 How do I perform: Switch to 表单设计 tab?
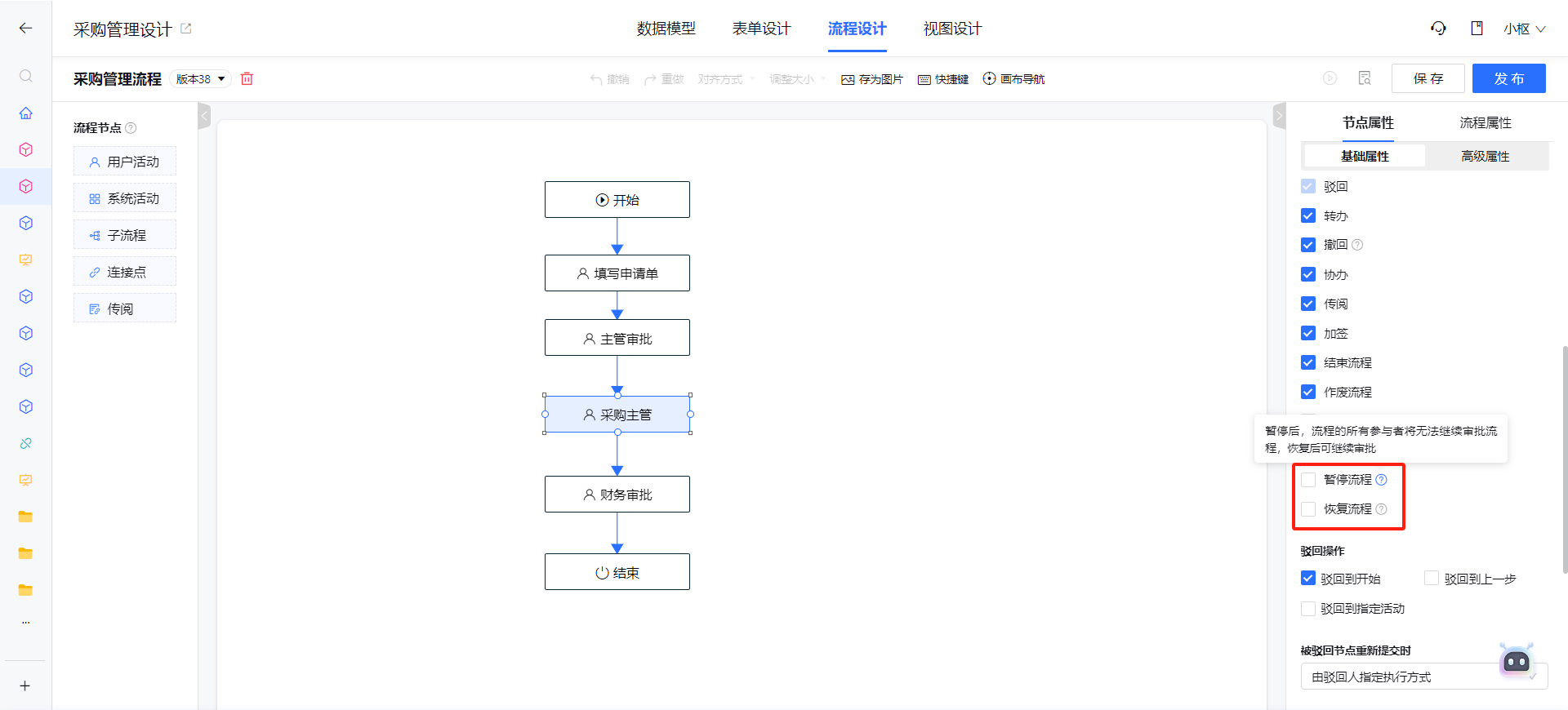point(762,29)
